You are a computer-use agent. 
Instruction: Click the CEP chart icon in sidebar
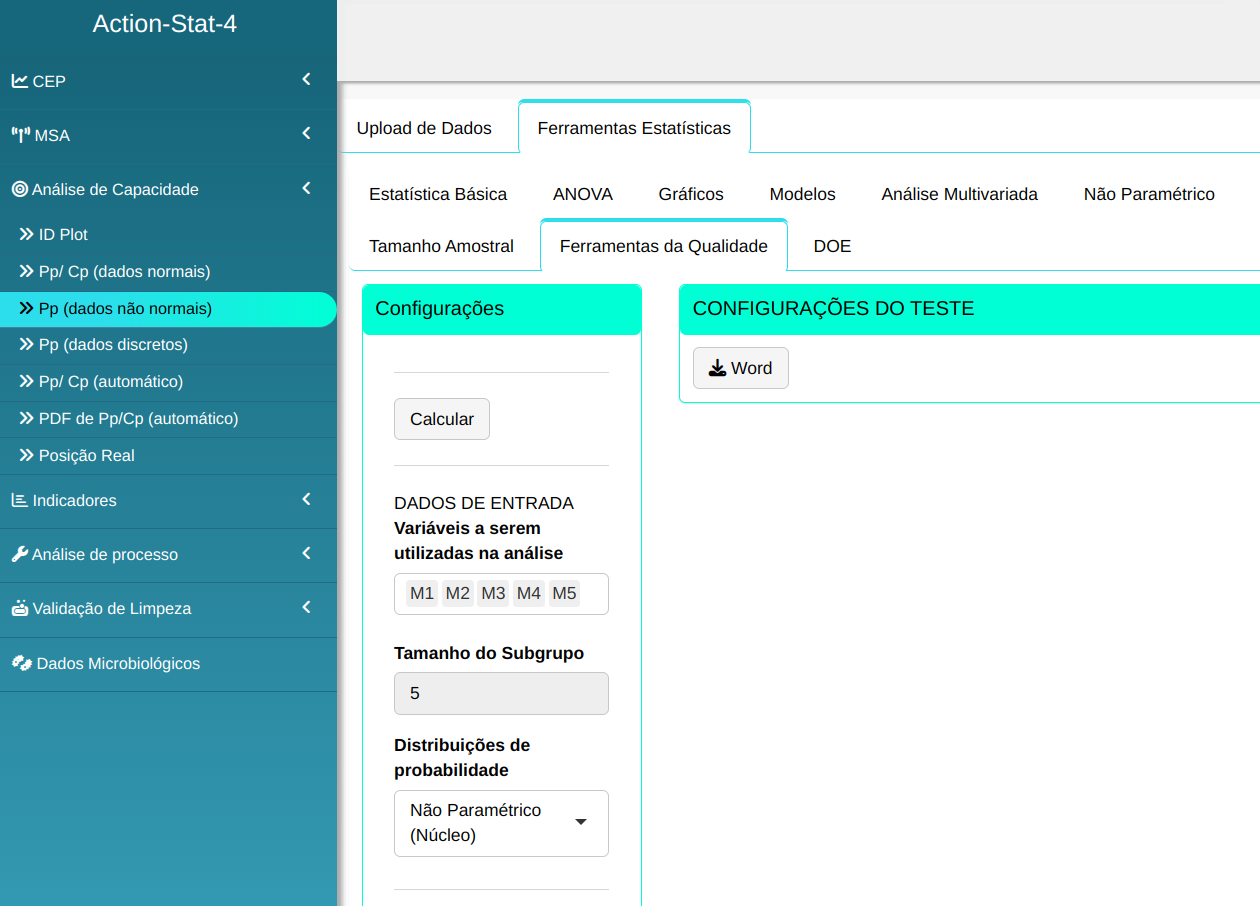(20, 81)
